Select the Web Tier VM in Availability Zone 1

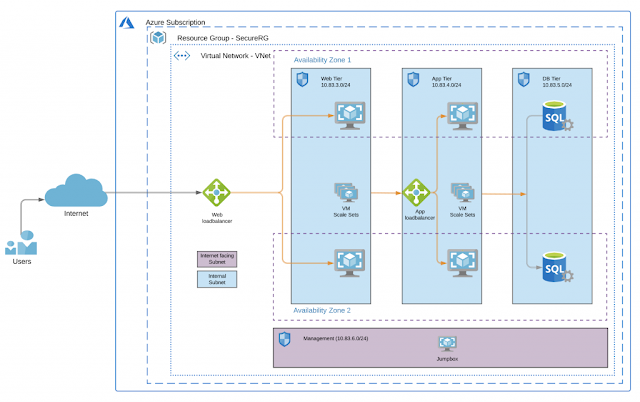348,117
